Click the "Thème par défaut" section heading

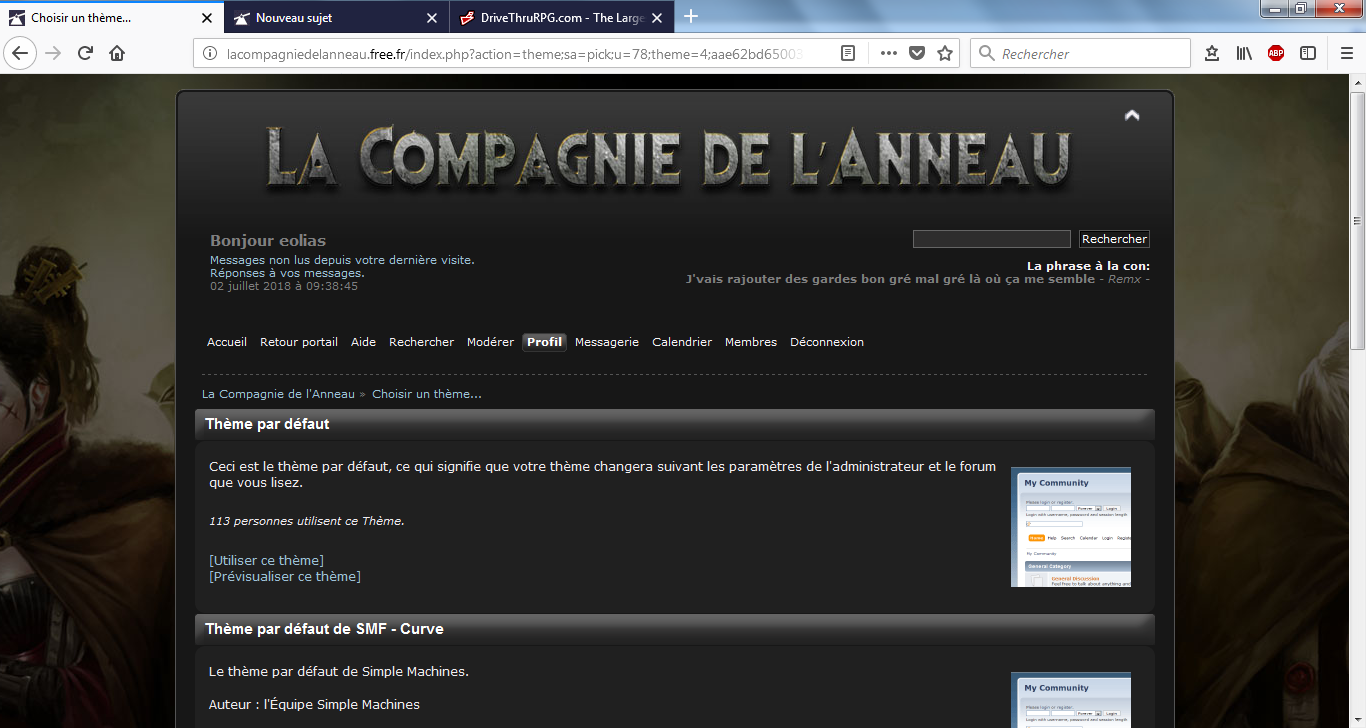[x=267, y=424]
